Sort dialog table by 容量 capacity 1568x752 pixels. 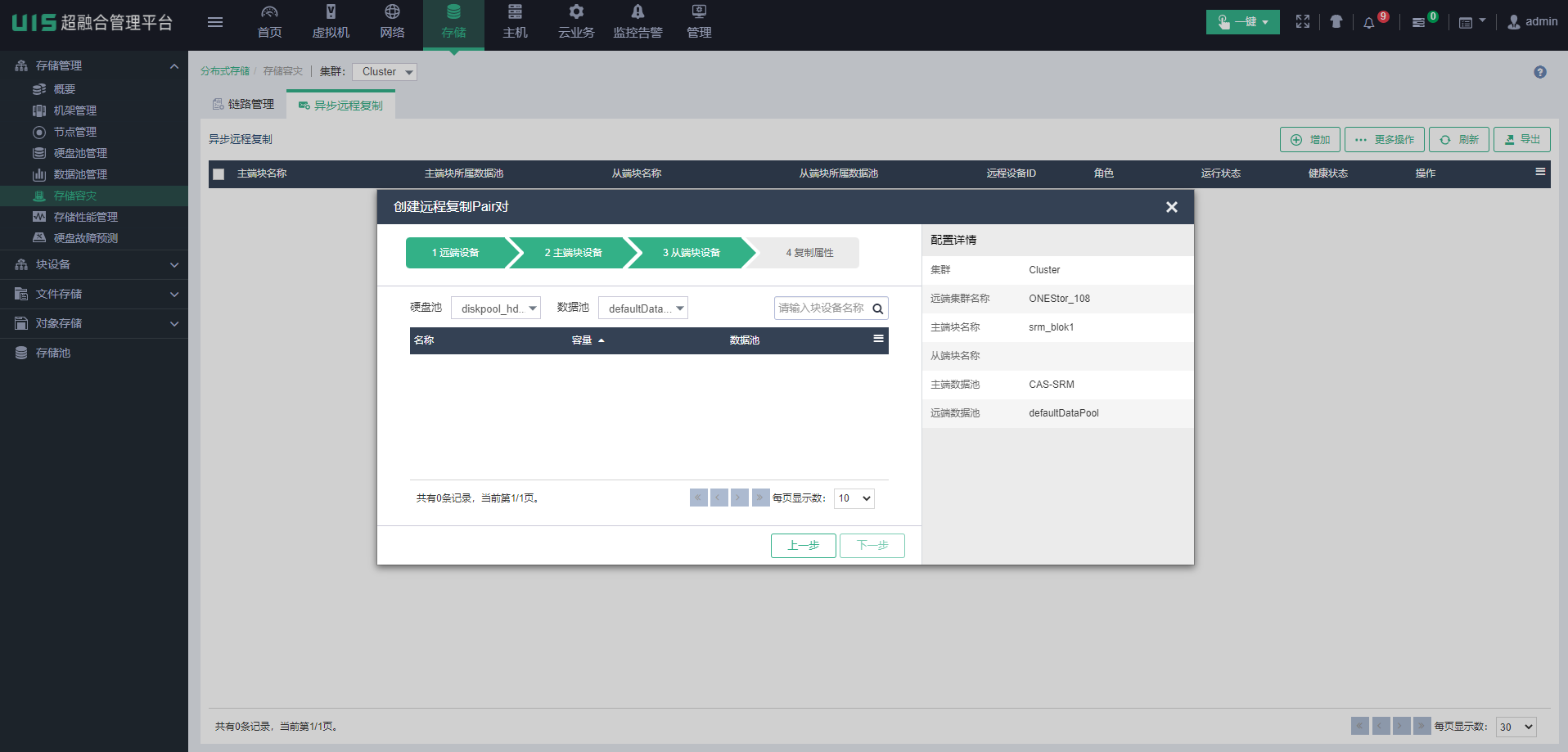tap(588, 340)
